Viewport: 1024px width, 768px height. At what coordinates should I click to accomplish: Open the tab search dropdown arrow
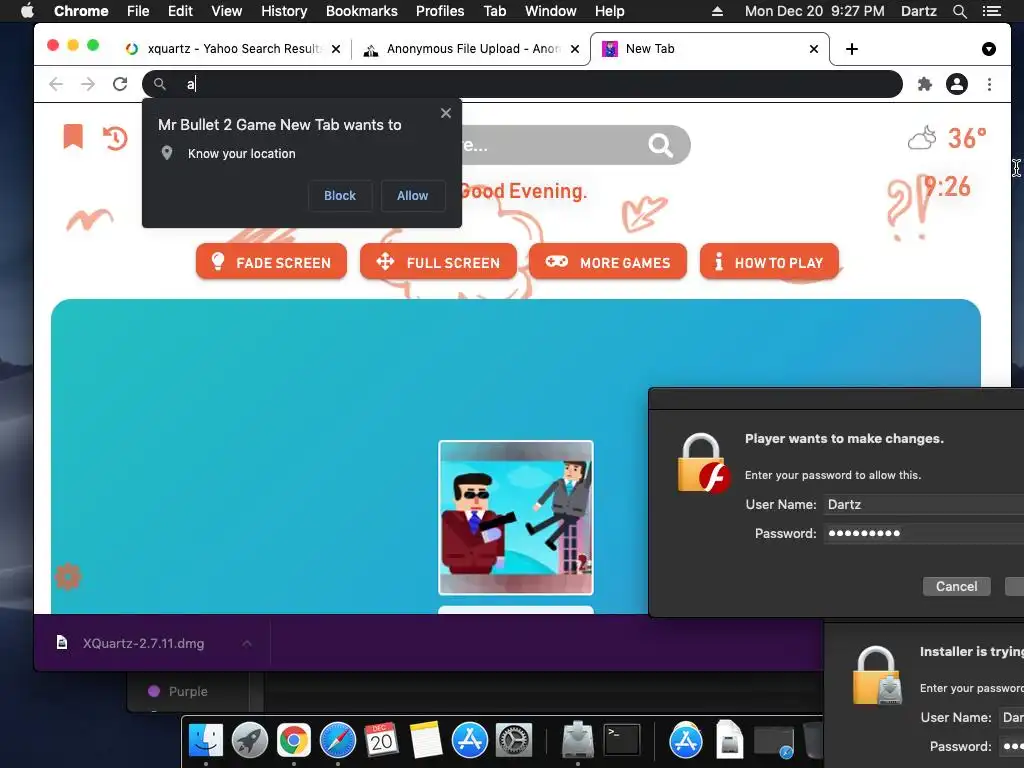pyautogui.click(x=989, y=49)
